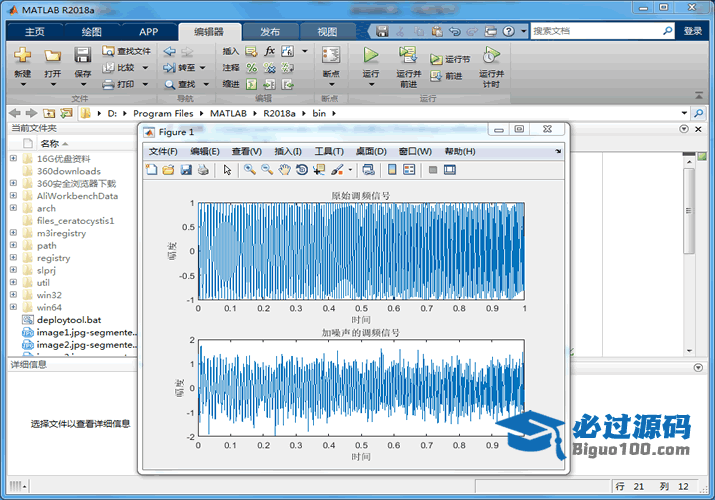Toggle the Edit Plot arrow tool
715x500 pixels.
pos(227,170)
